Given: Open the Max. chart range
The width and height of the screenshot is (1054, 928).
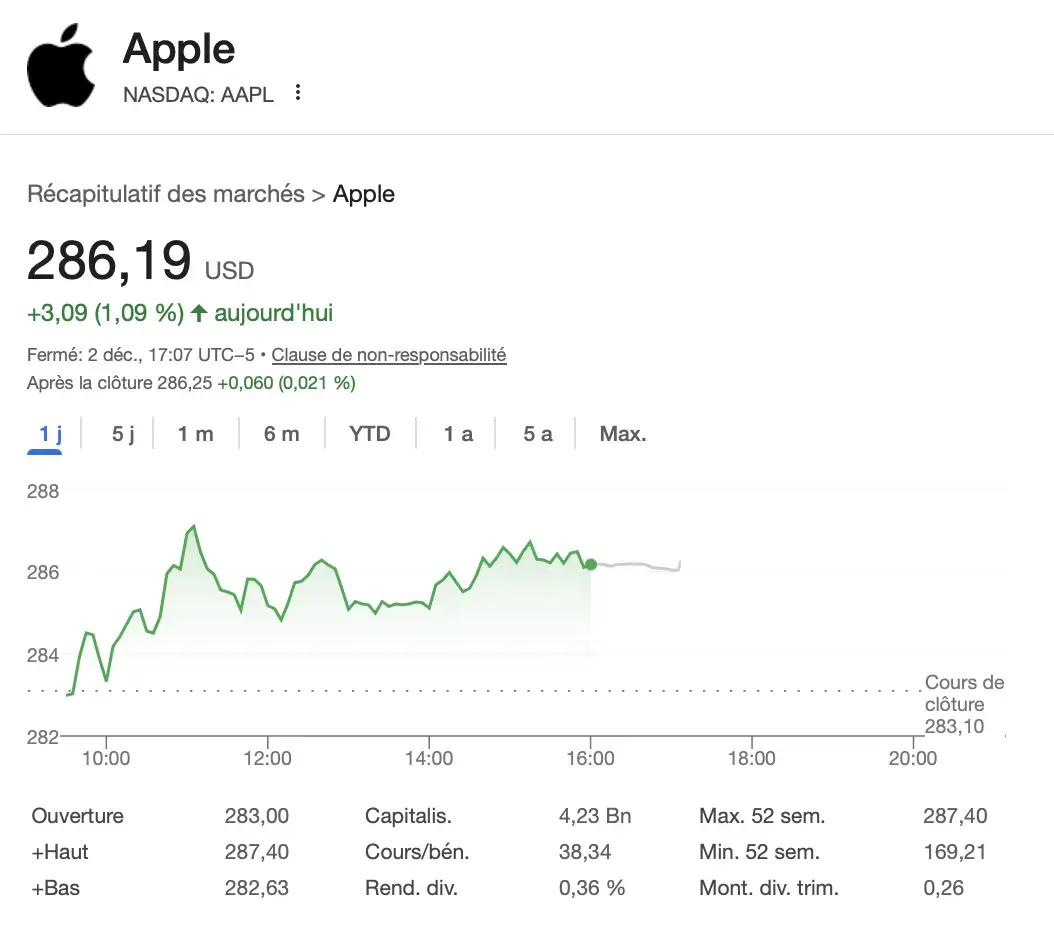Looking at the screenshot, I should (x=622, y=433).
